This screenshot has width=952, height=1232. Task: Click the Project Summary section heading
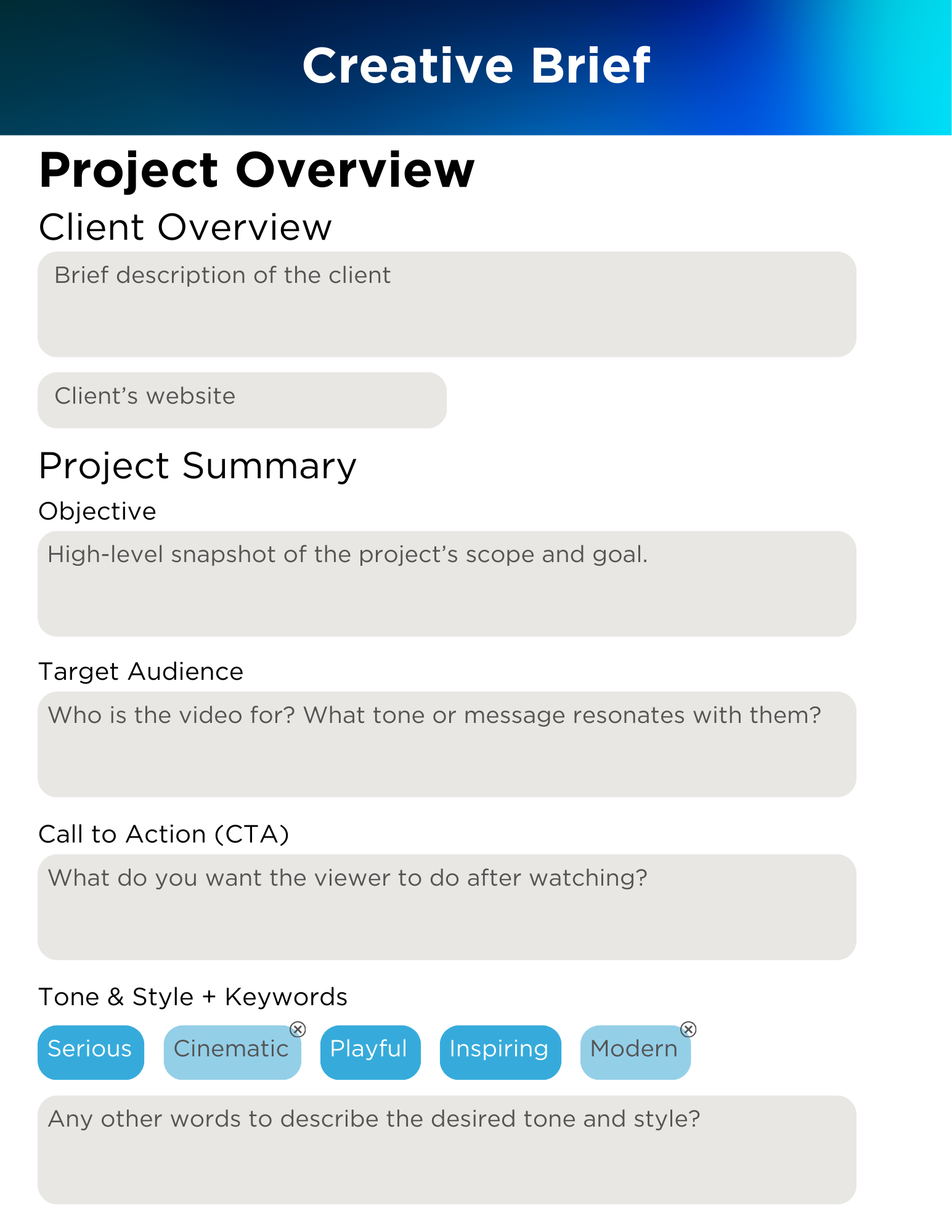tap(197, 466)
